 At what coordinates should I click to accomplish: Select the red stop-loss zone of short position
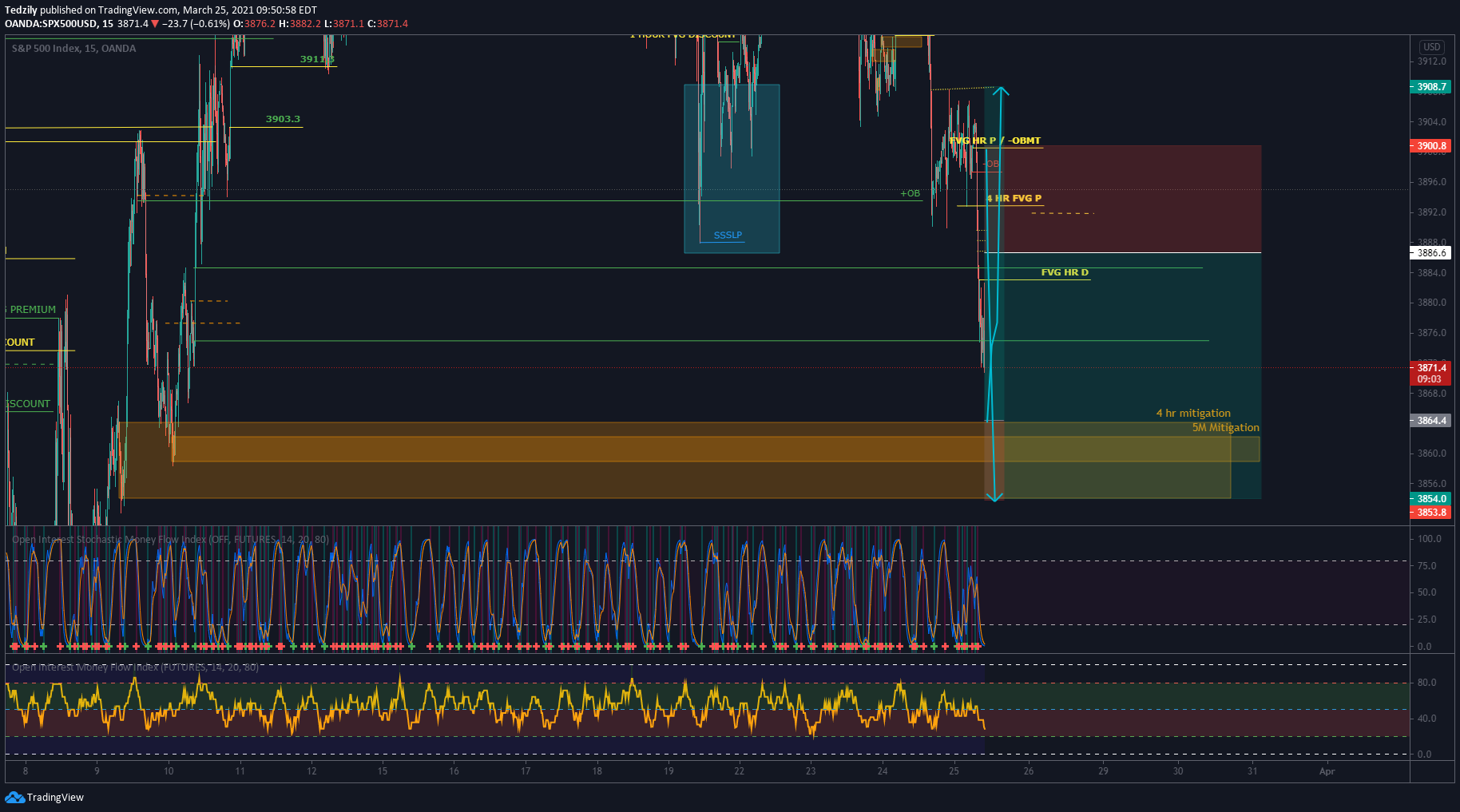1124,199
